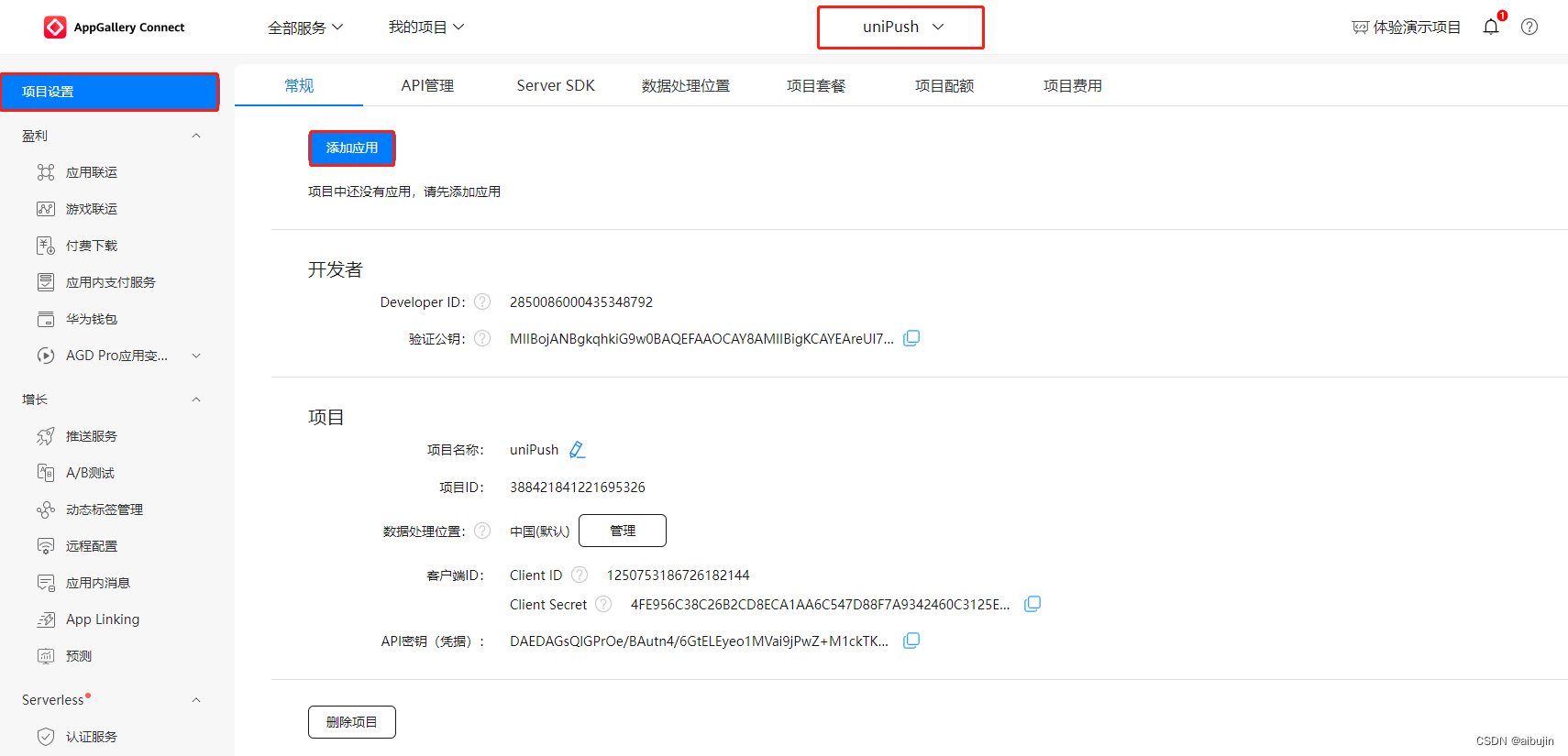Select the Developer ID value 2850086000435348792
The width and height of the screenshot is (1568, 756).
tap(581, 301)
